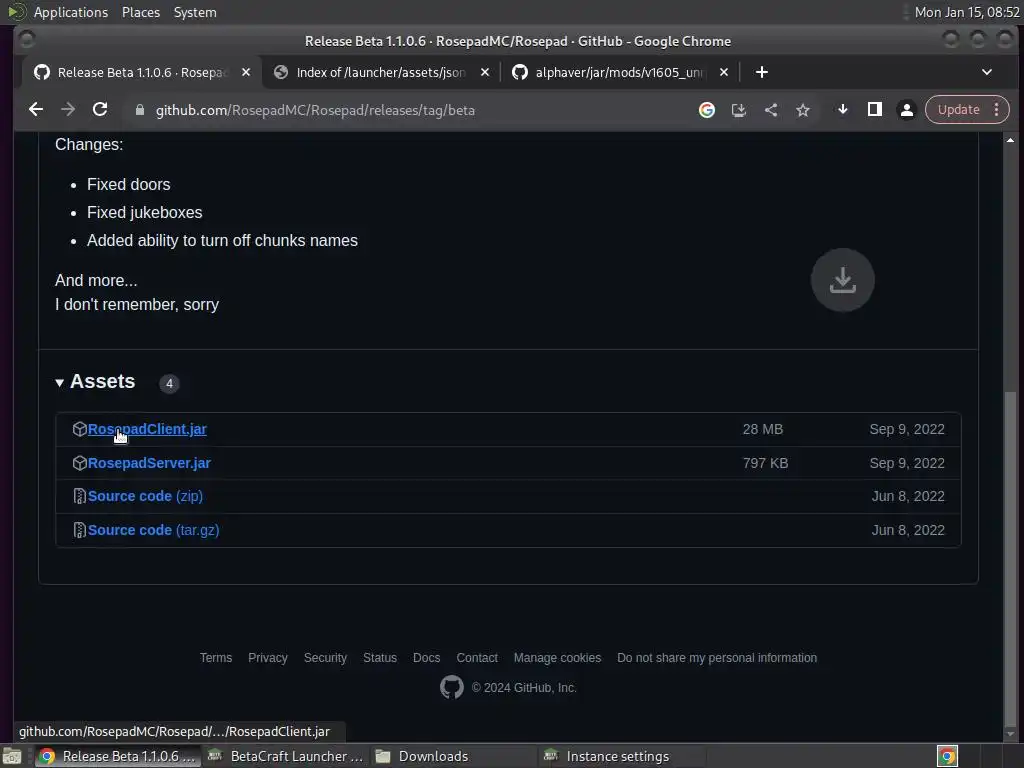
Task: Click the address bar URL field
Action: (405, 110)
